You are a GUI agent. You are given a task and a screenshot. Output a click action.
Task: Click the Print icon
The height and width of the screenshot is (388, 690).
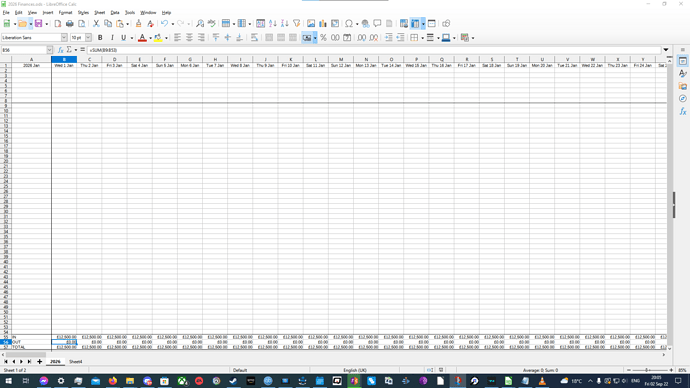pyautogui.click(x=70, y=23)
